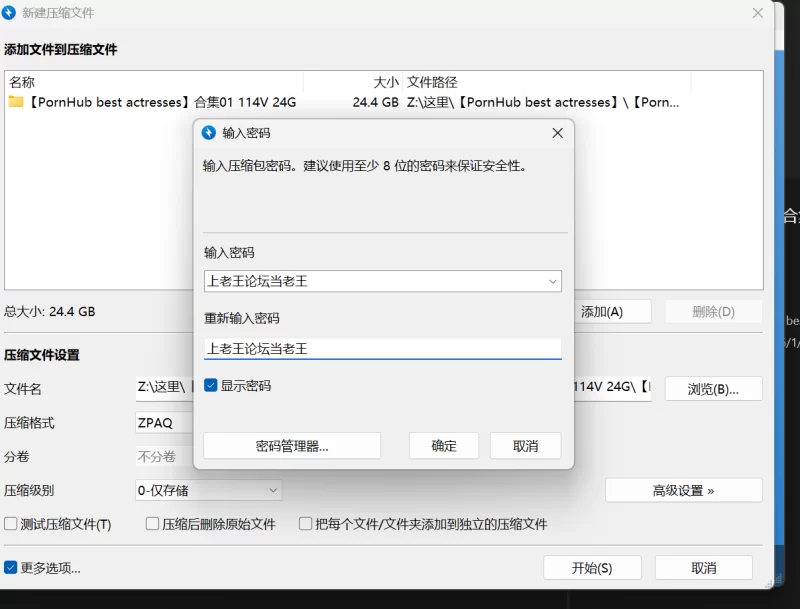Screen dimensions: 800x609
Task: Close the 输入密码 dialog with X
Action: click(558, 133)
